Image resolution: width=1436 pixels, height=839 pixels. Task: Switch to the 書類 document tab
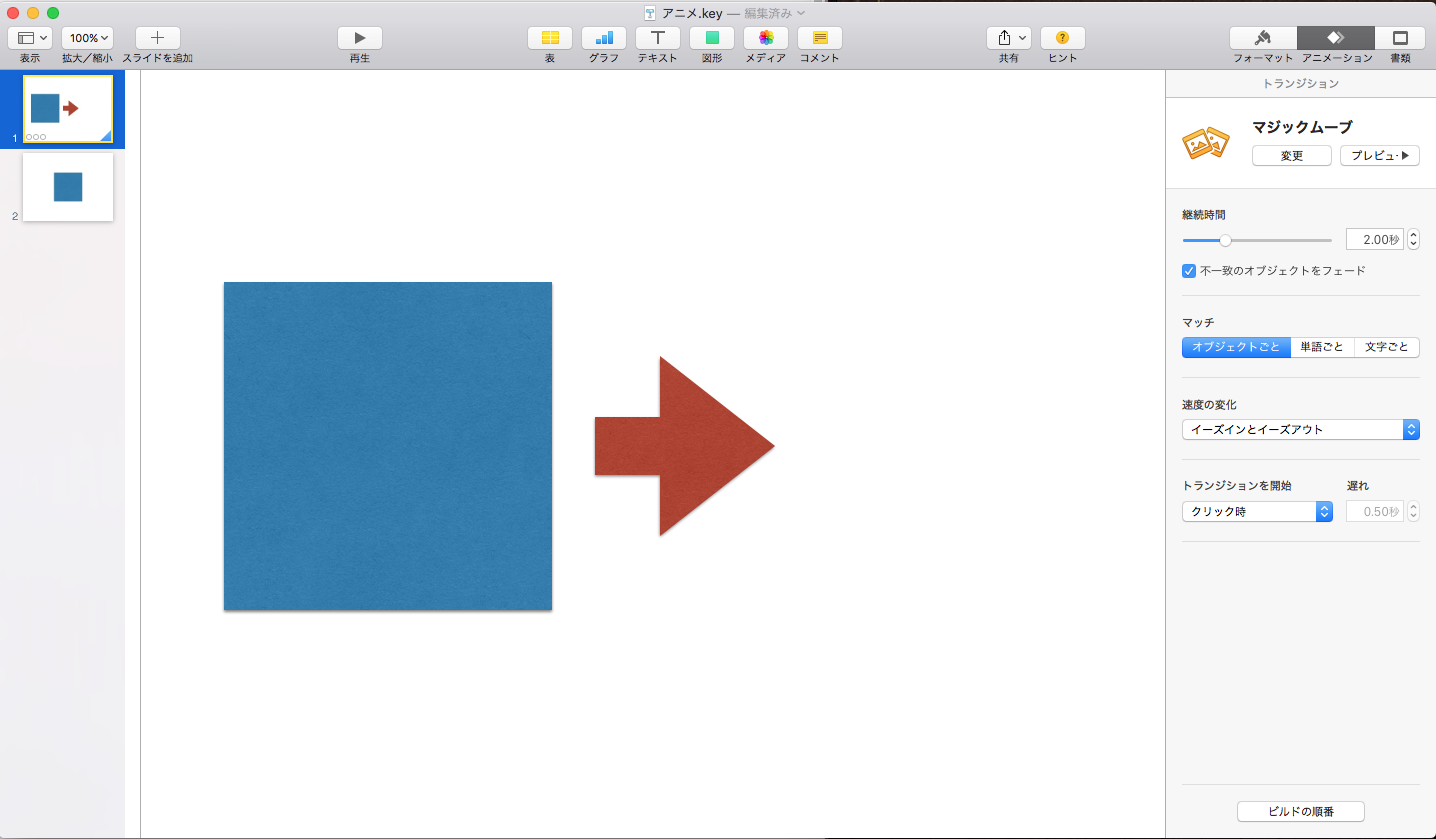point(1400,38)
